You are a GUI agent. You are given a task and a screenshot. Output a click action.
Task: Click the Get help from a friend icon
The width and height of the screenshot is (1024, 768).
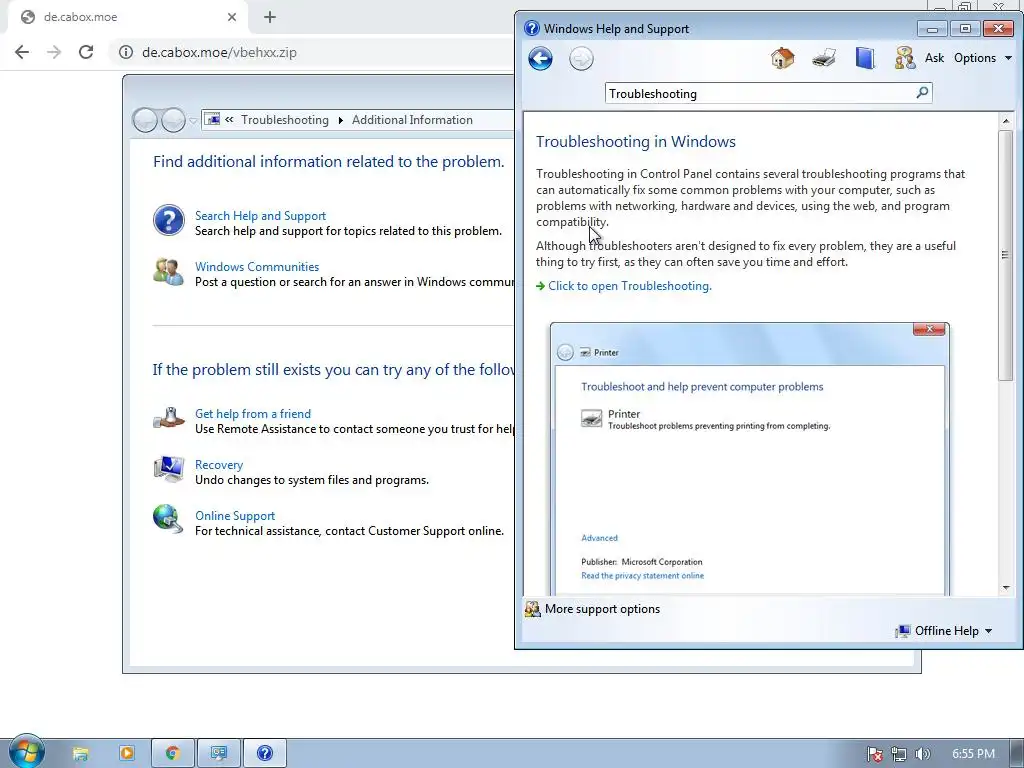168,418
